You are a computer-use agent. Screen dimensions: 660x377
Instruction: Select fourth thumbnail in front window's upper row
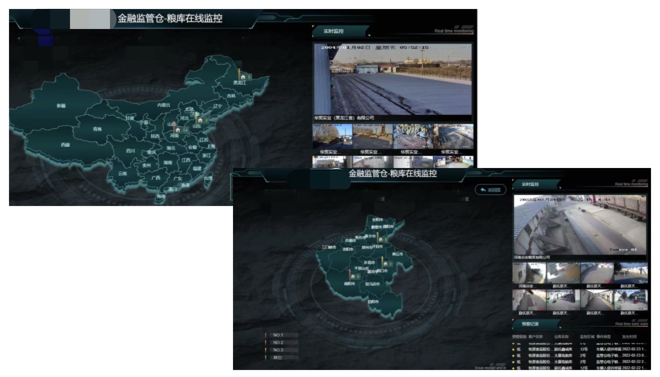(x=631, y=273)
